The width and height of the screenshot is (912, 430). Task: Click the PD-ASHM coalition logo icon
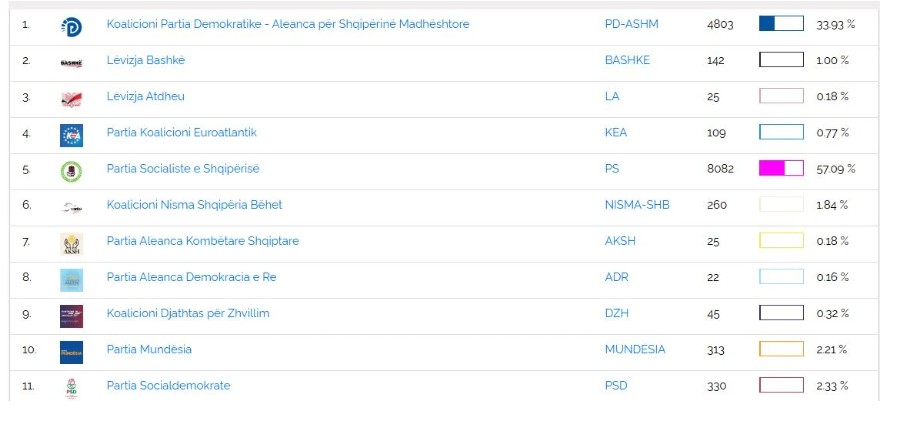pos(71,25)
